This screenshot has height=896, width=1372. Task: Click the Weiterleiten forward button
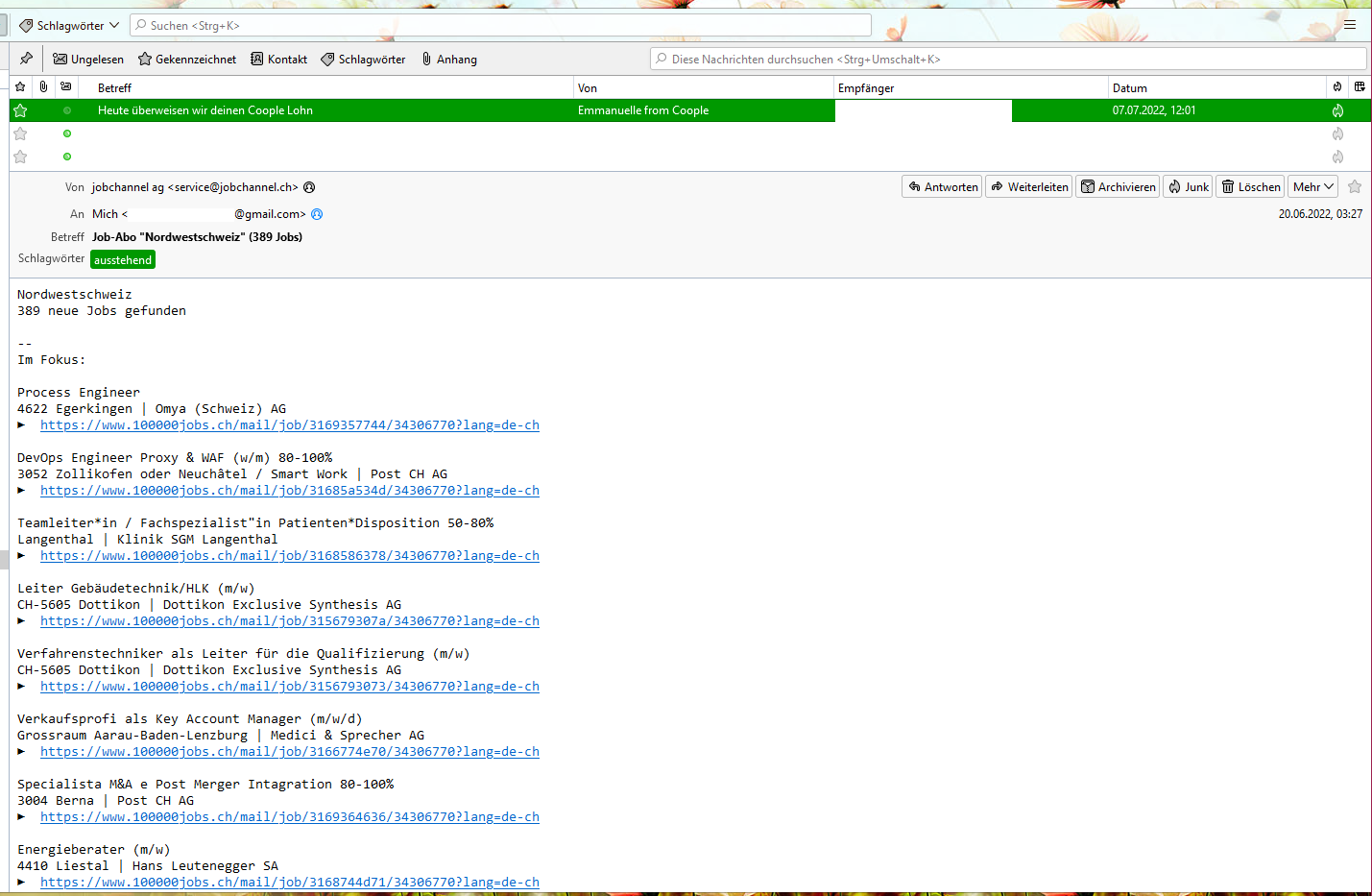click(x=1029, y=186)
